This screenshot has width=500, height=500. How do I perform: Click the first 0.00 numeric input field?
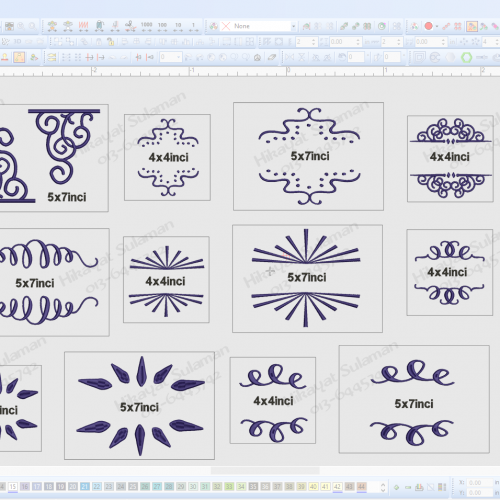pos(345,42)
